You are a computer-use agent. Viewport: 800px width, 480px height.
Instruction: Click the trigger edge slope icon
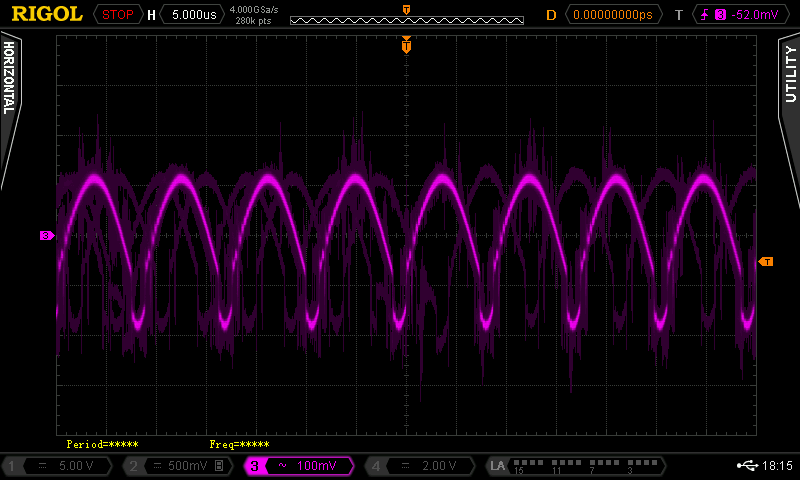705,15
